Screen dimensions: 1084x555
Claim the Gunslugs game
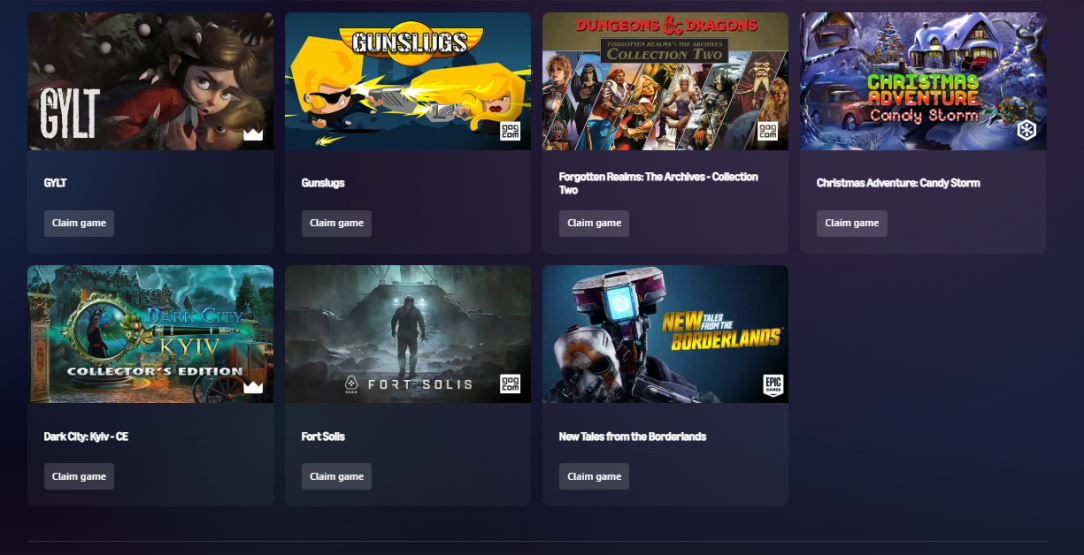tap(337, 223)
